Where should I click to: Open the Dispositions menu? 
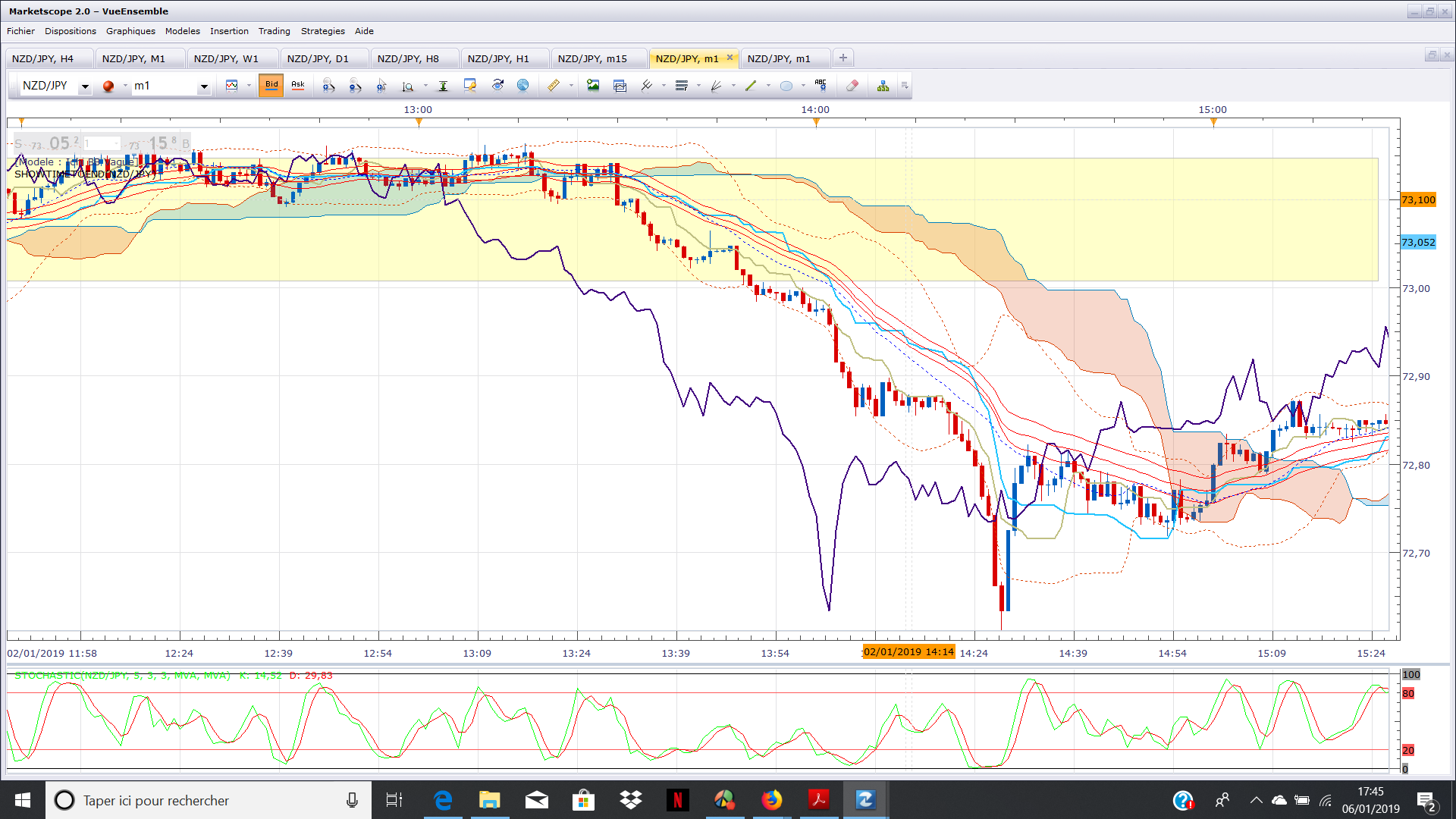pos(71,31)
